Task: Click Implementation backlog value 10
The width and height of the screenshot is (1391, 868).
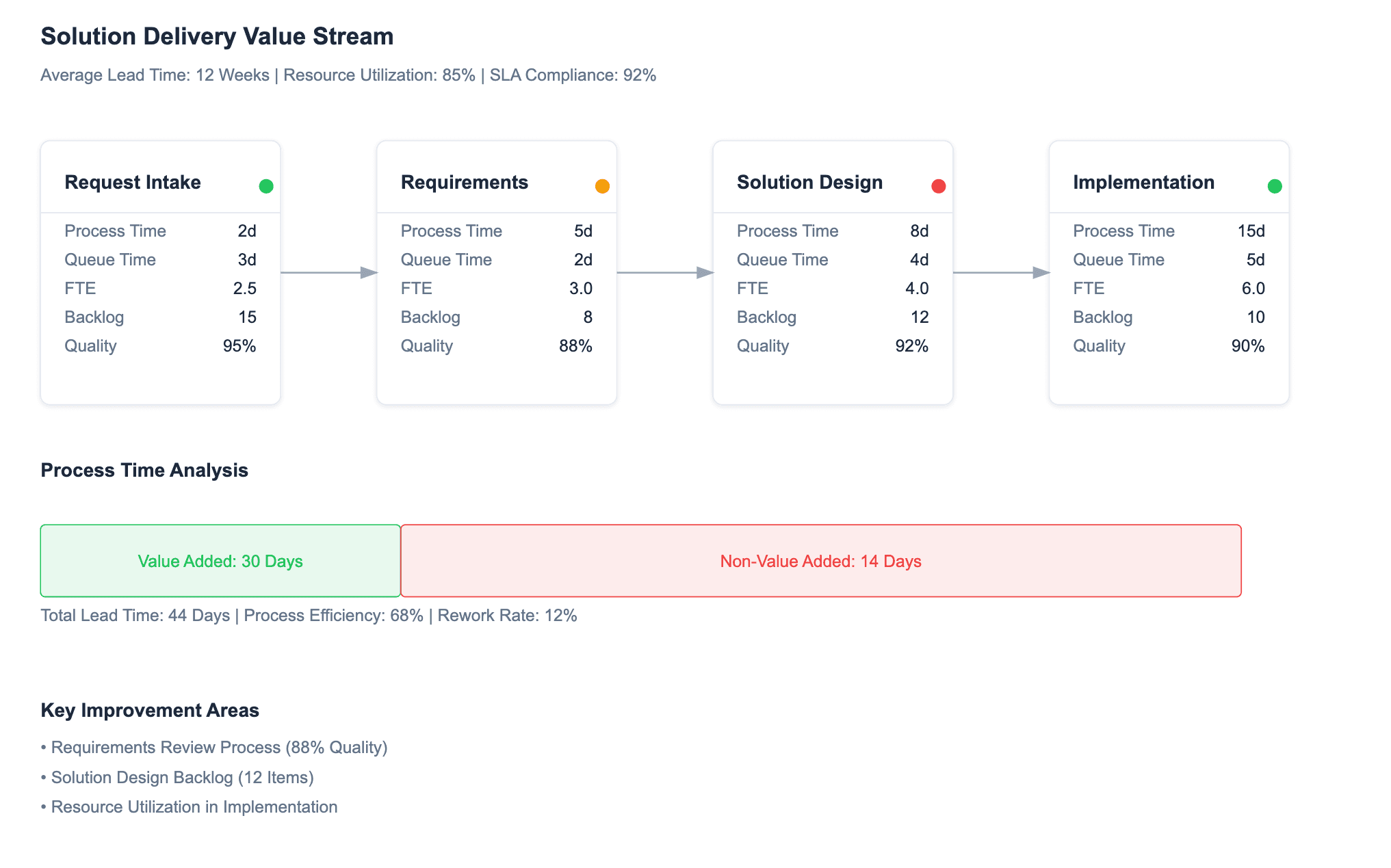Action: [x=1256, y=317]
